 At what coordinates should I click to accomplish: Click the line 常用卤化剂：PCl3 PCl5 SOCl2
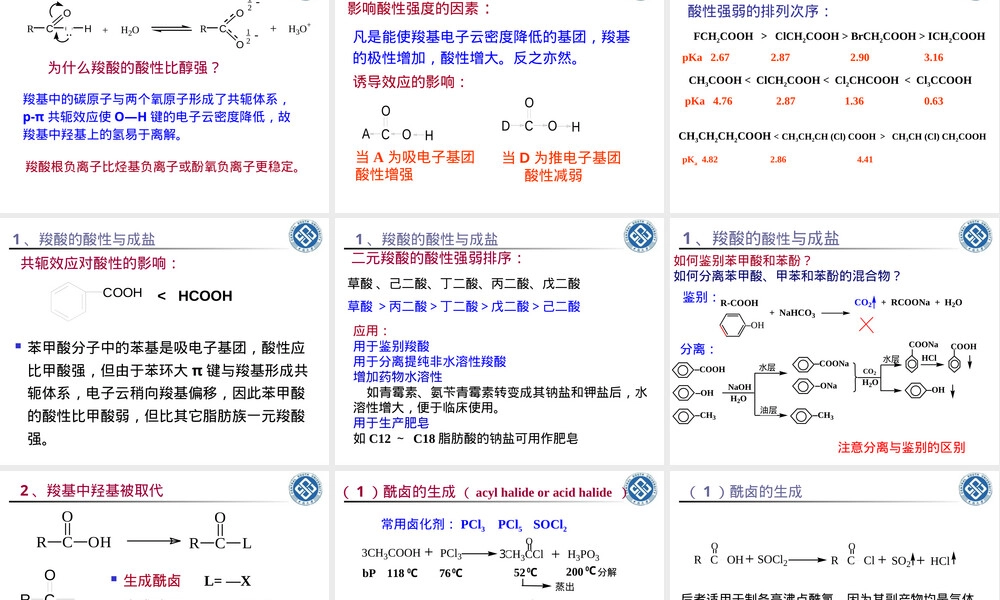pyautogui.click(x=474, y=525)
